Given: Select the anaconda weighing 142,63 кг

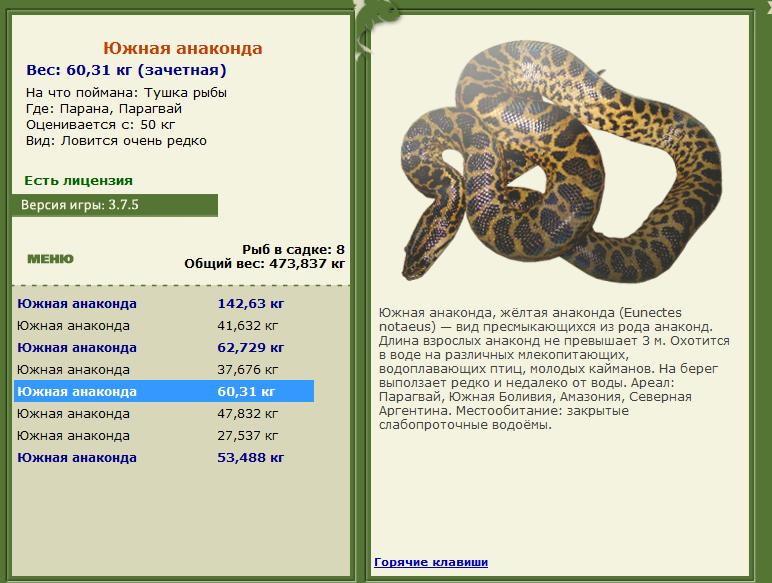Looking at the screenshot, I should click(x=164, y=303).
